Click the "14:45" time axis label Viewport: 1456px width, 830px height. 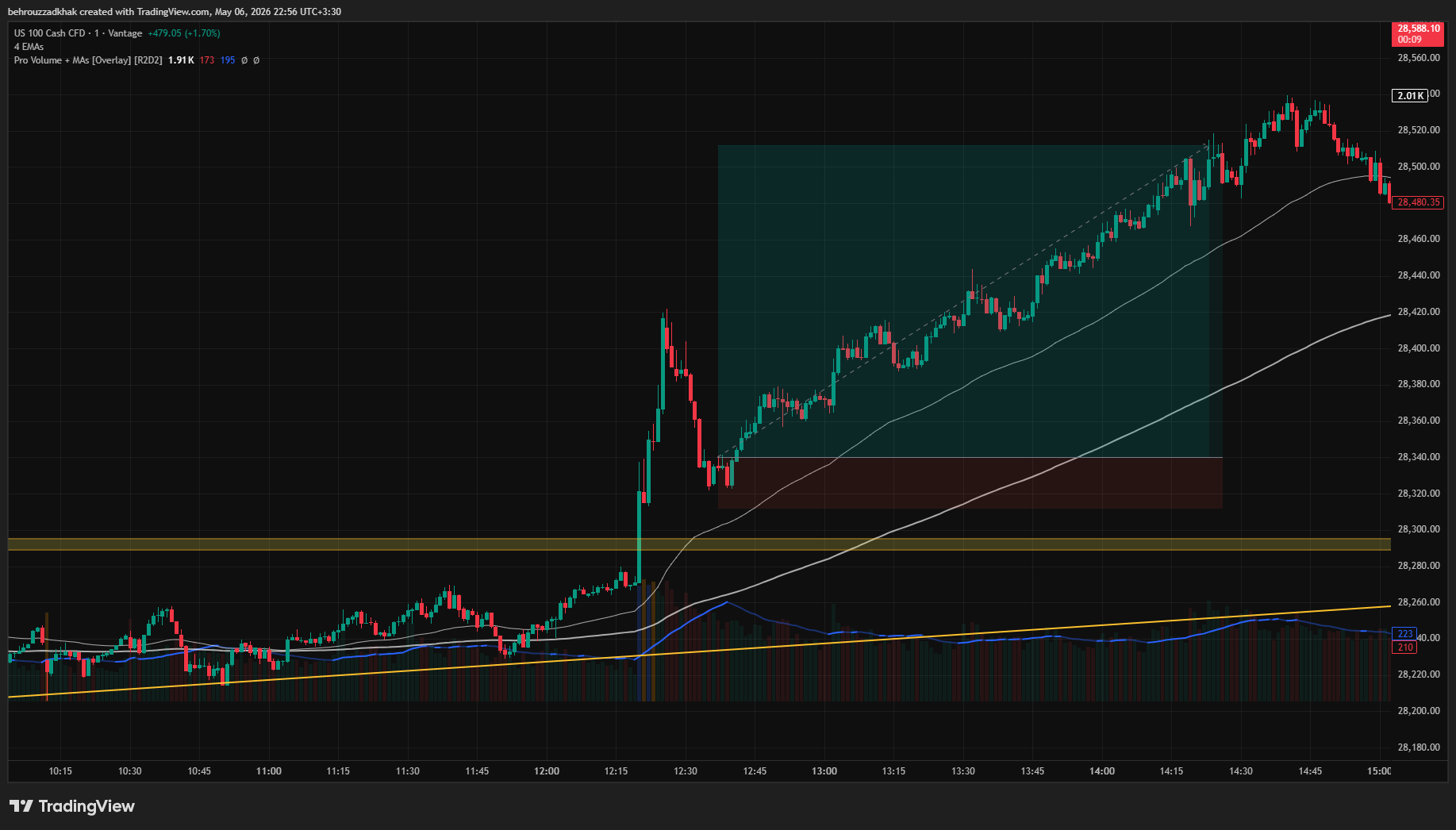(x=1310, y=771)
